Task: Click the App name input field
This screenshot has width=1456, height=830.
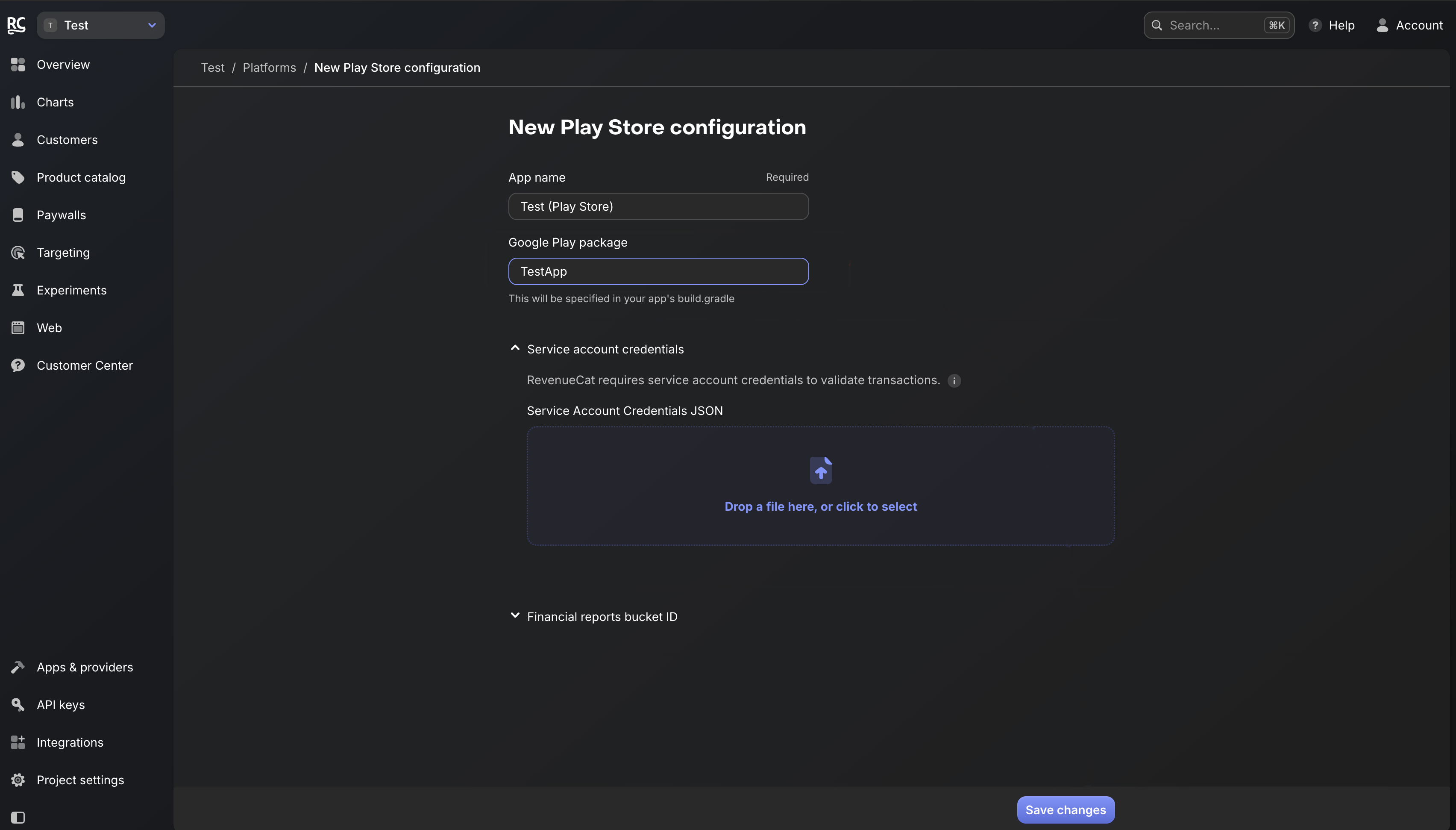Action: (x=658, y=206)
